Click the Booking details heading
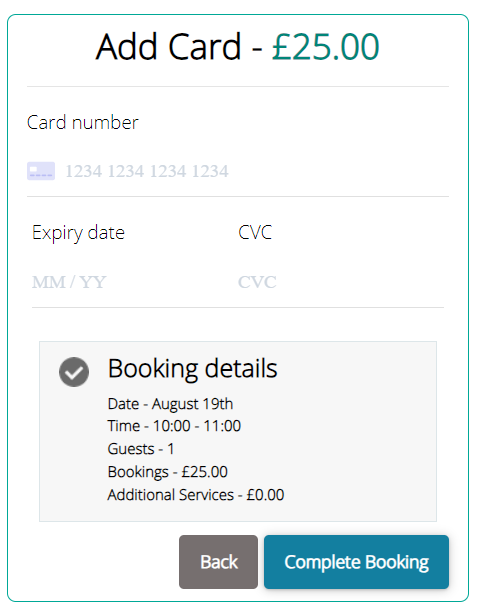Viewport: 478px width, 609px height. [x=193, y=368]
